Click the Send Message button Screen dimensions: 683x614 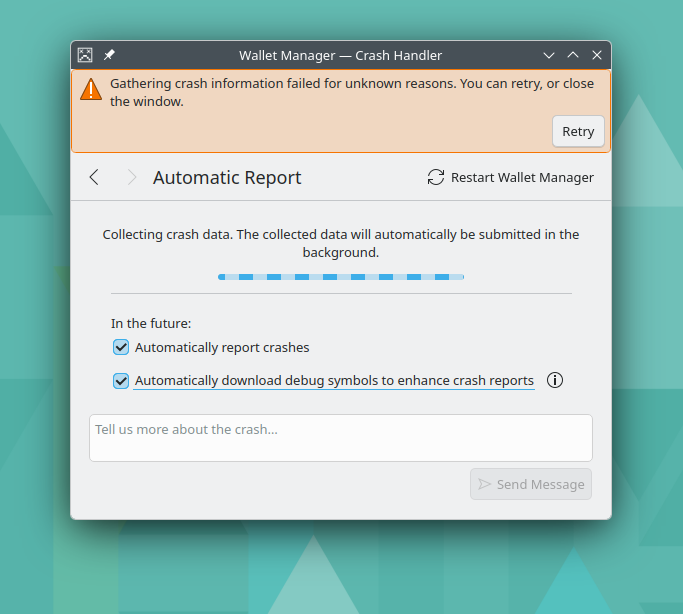click(531, 484)
